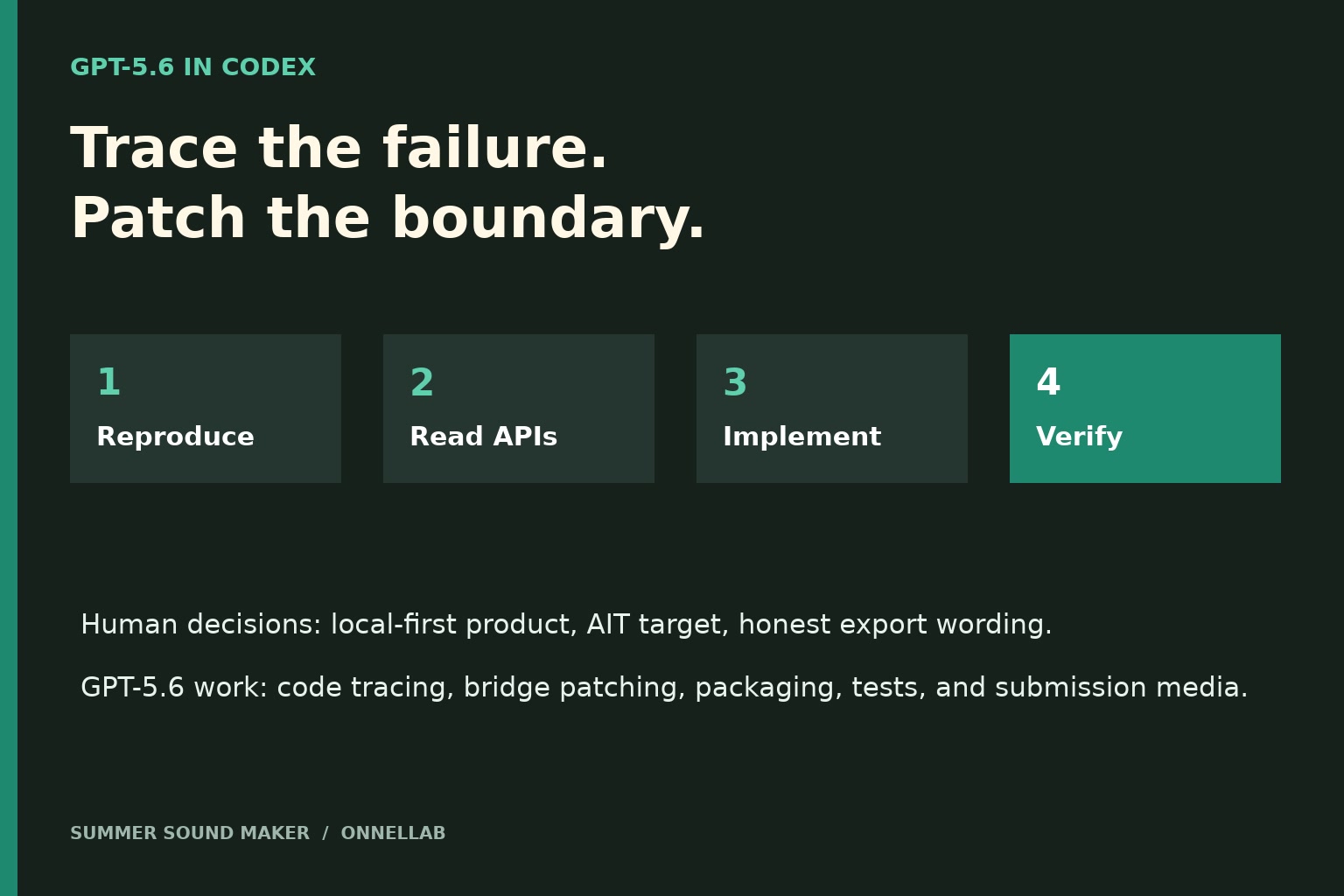This screenshot has height=896, width=1344.
Task: Click the GPT-5.6 work description line
Action: 664,688
